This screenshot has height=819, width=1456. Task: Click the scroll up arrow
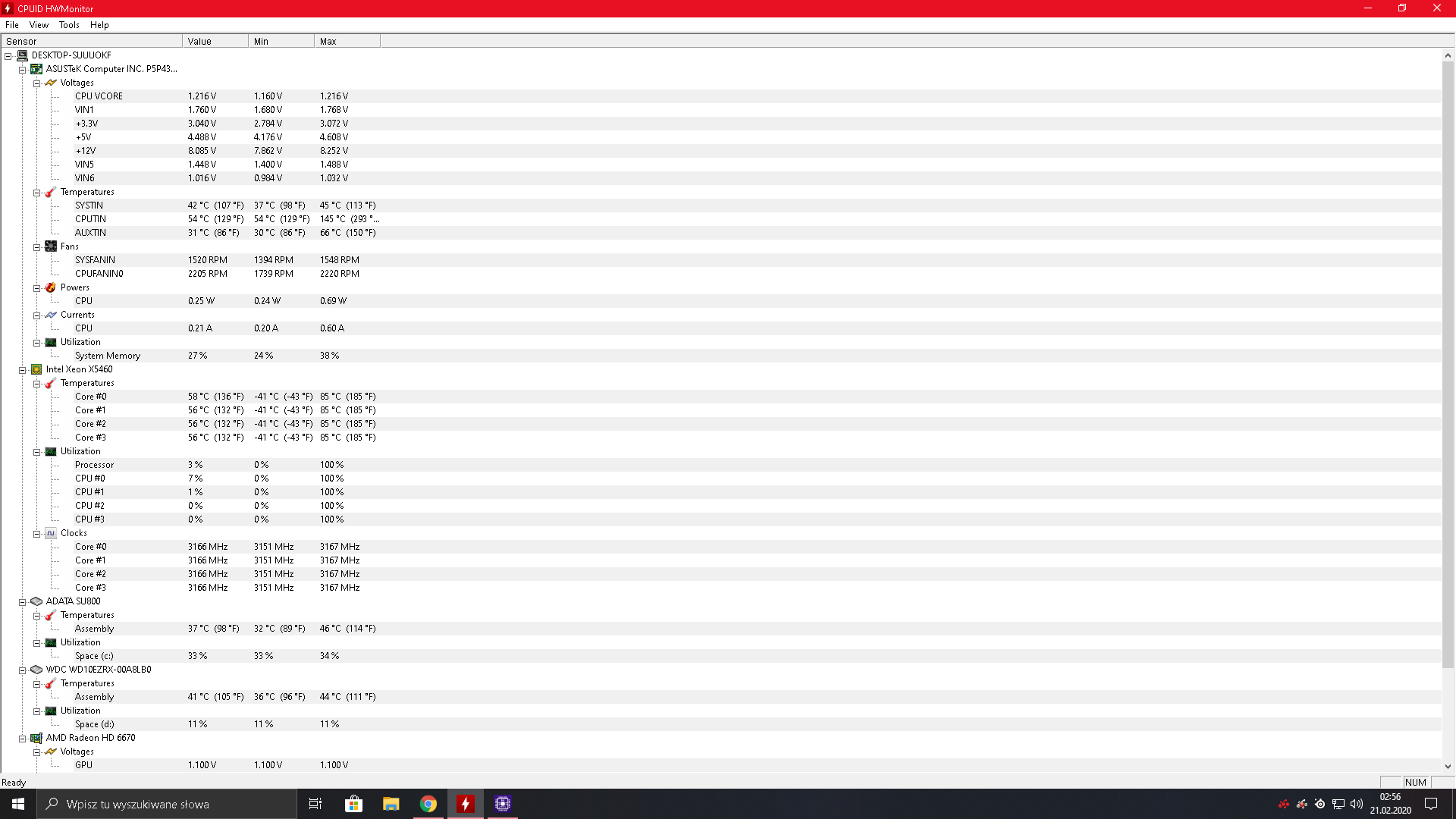[1448, 55]
